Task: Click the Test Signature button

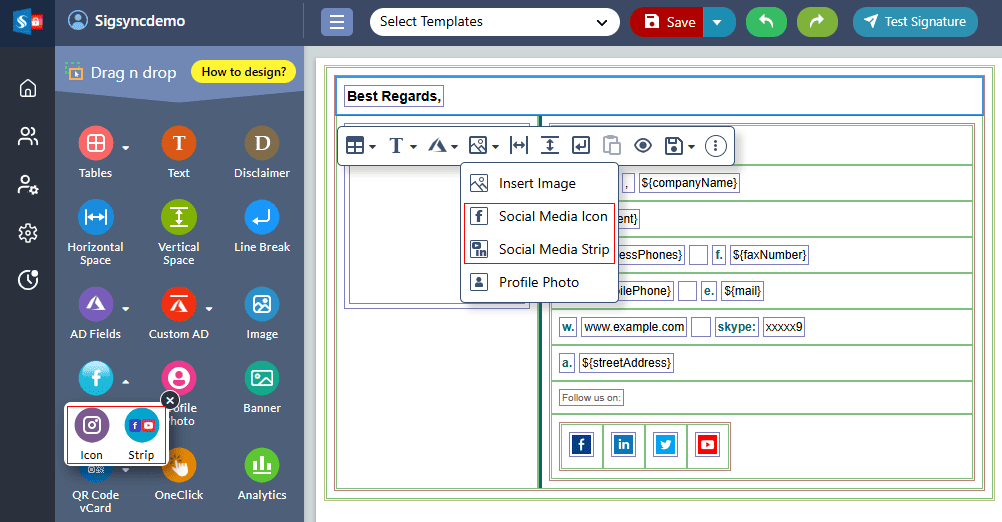Action: click(915, 22)
